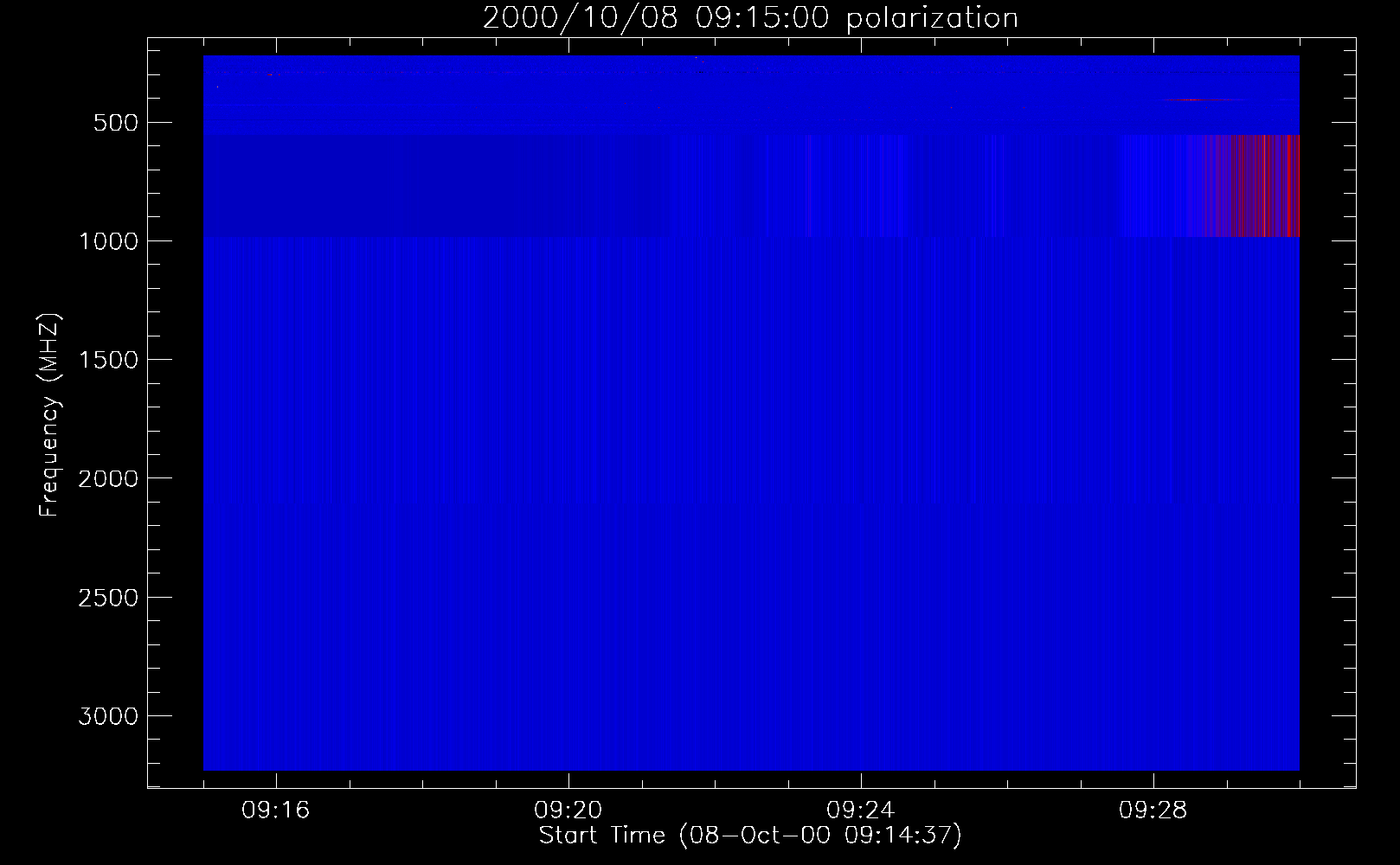This screenshot has height=865, width=1400.
Task: Select the 2500 frequency tick label
Action: (x=108, y=598)
